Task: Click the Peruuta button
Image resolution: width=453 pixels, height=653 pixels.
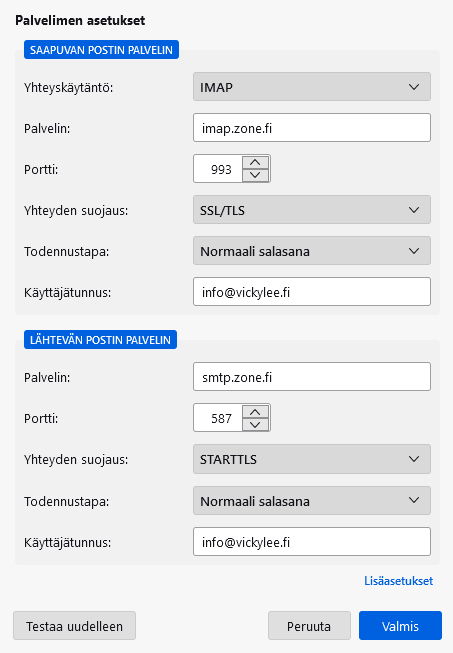Action: tap(309, 626)
